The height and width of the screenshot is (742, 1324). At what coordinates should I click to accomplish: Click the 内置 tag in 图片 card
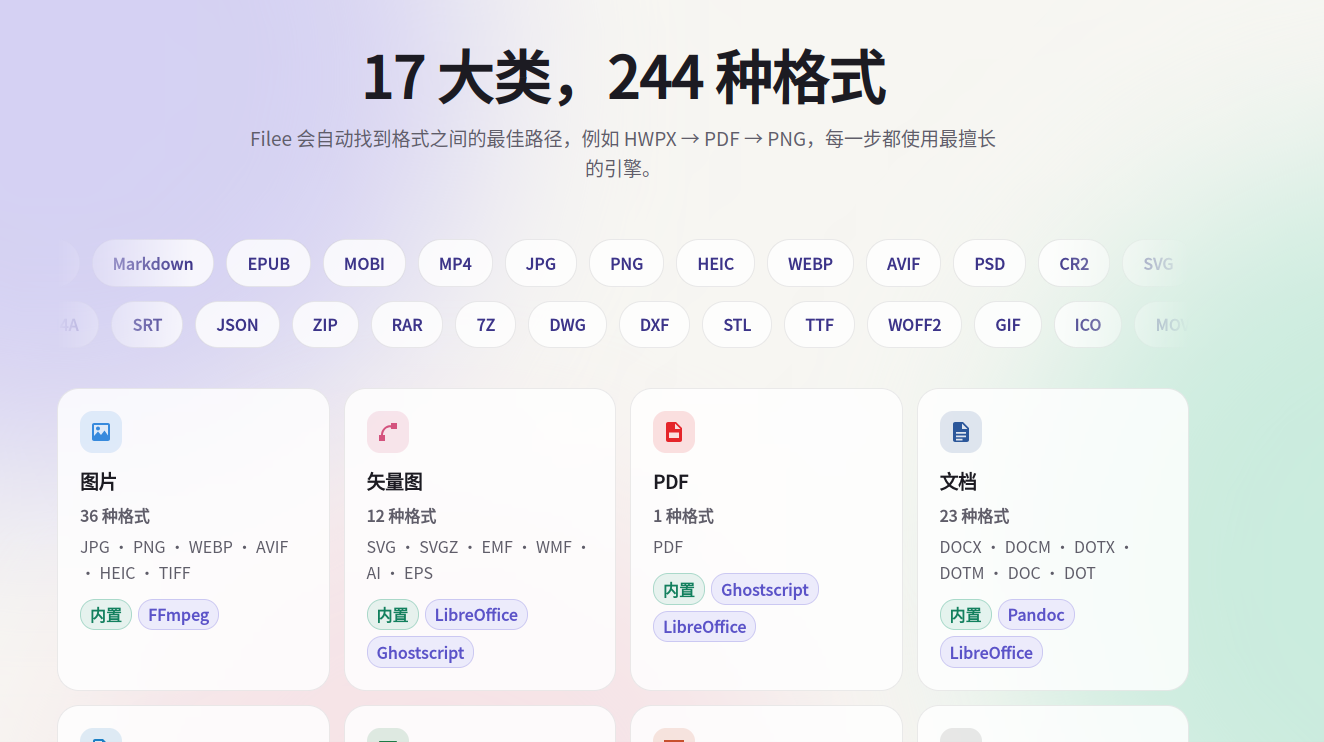coord(106,615)
